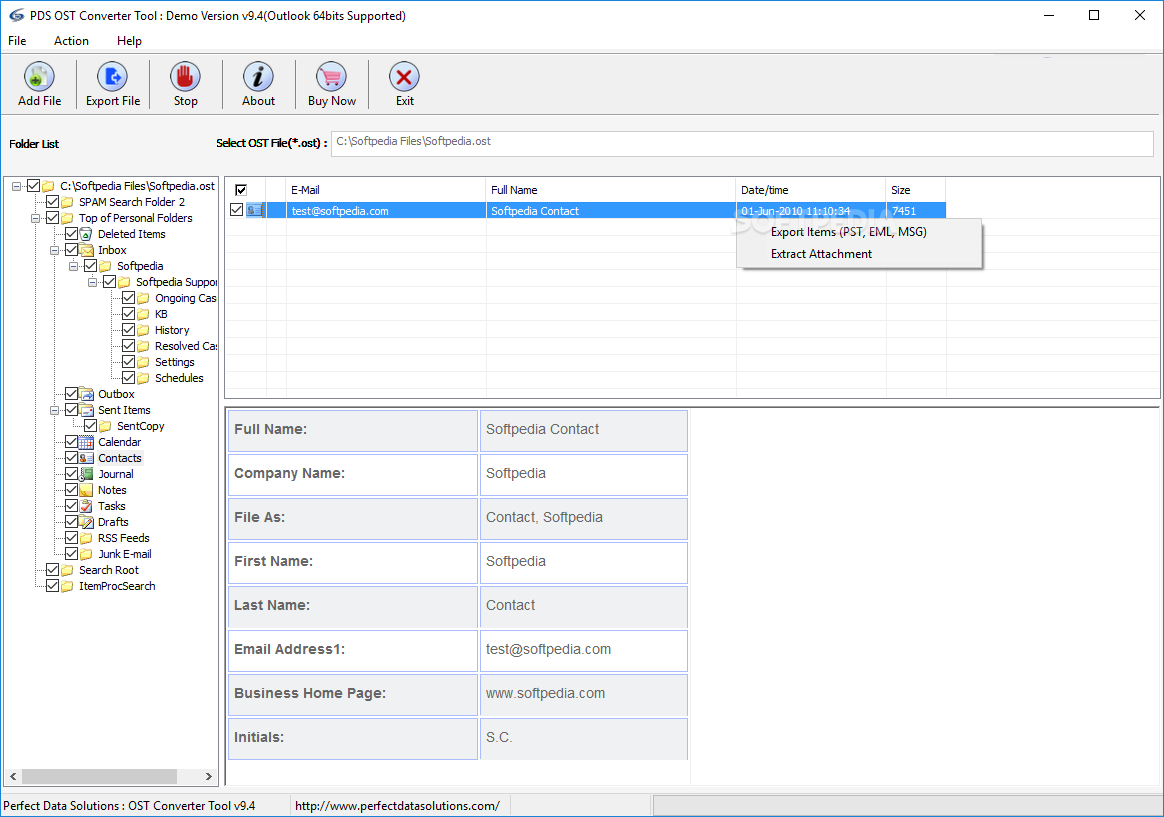Viewport: 1164px width, 817px height.
Task: Click the RSS Feeds folder icon
Action: click(86, 538)
